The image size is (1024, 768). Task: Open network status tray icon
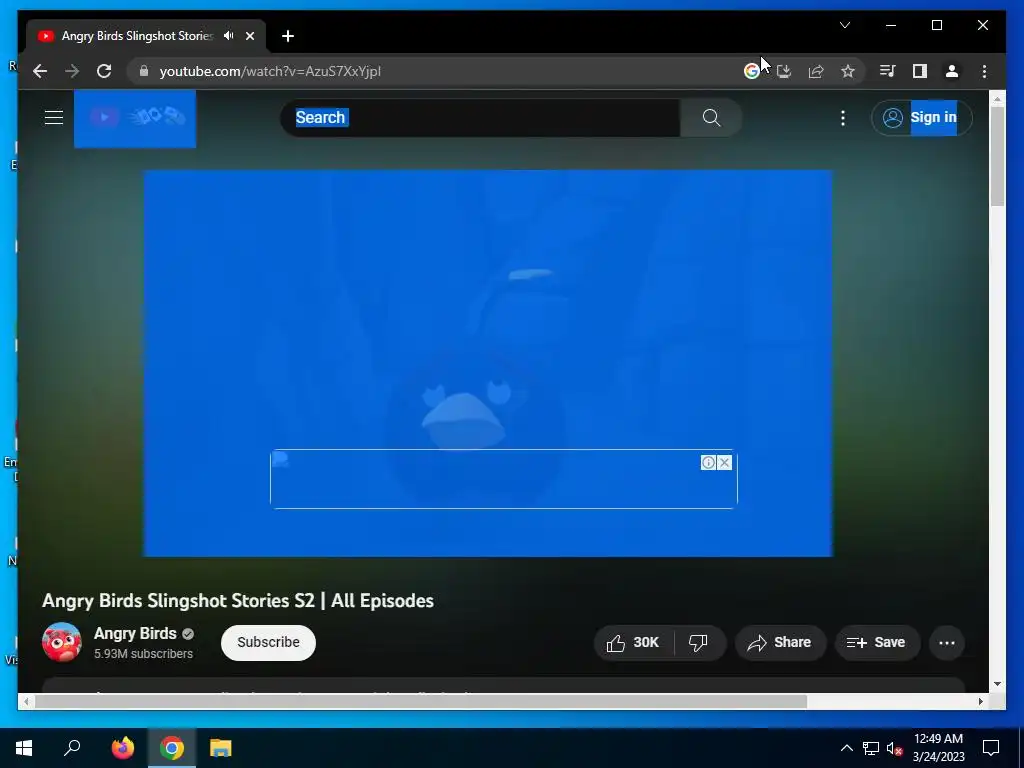pyautogui.click(x=871, y=748)
